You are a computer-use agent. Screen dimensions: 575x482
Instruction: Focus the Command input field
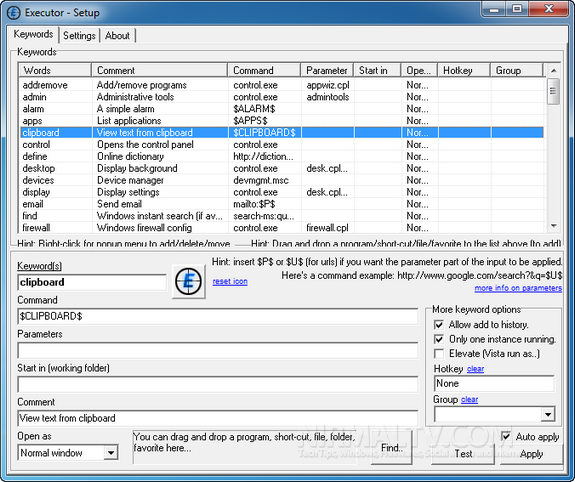(217, 316)
